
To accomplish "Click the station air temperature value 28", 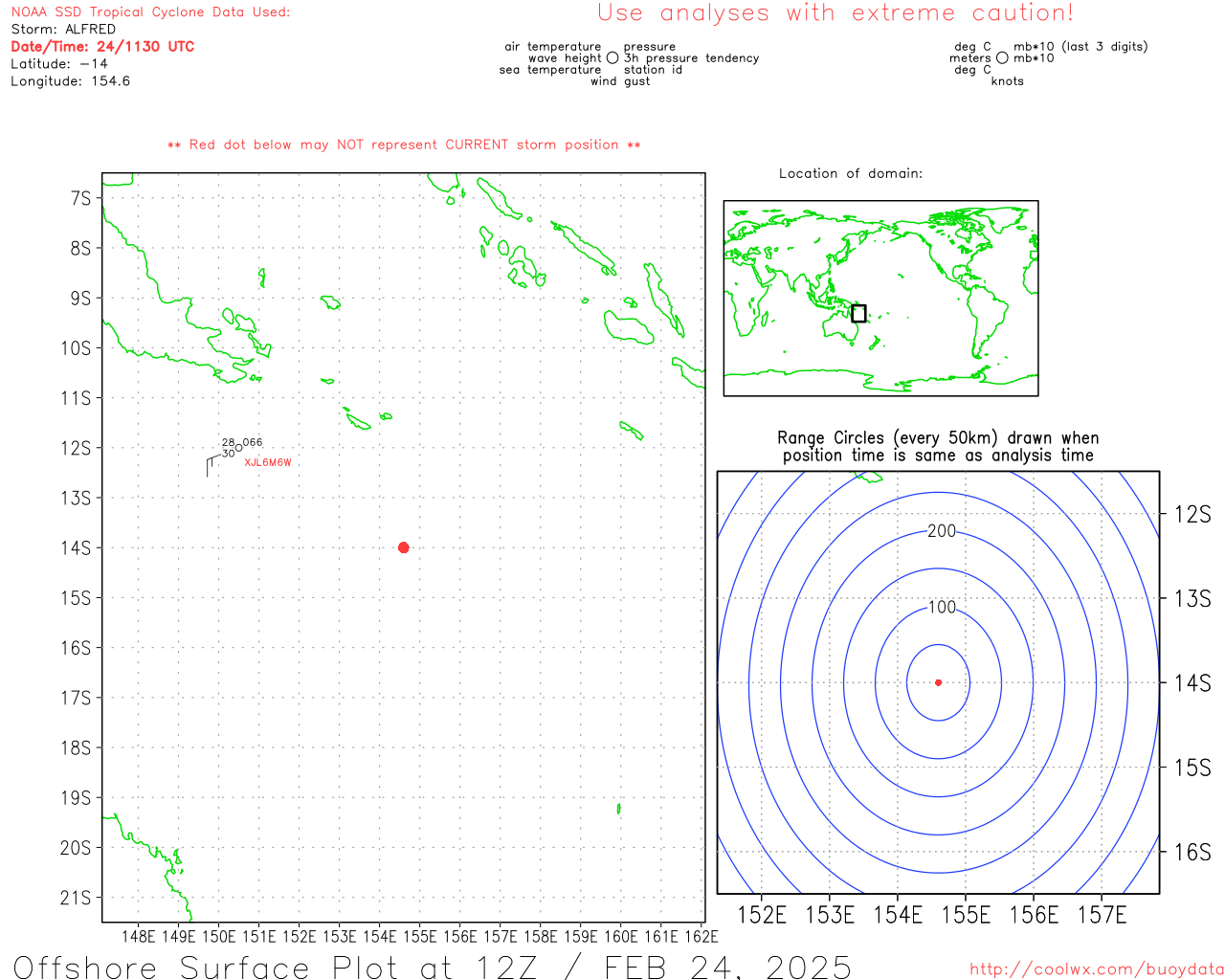I will [x=229, y=443].
